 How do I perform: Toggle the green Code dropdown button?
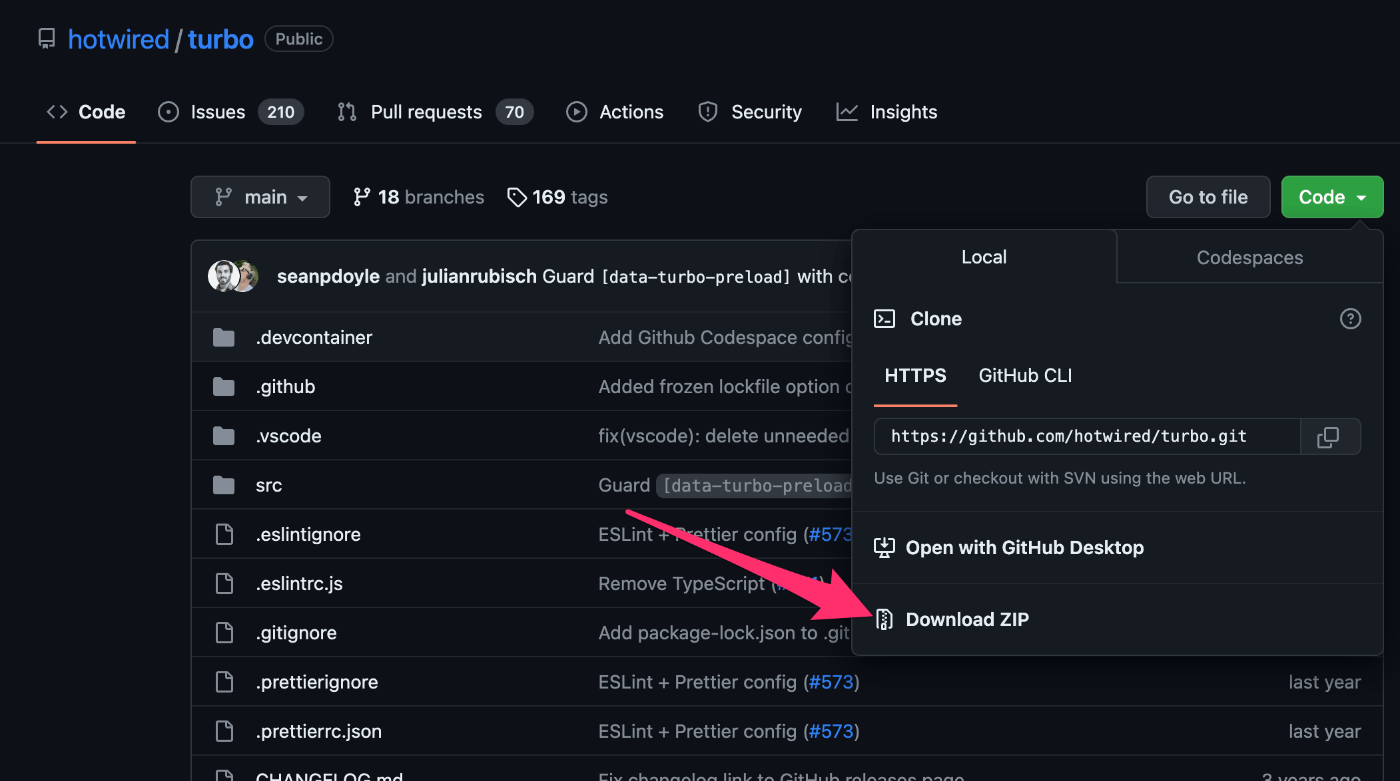pos(1332,197)
